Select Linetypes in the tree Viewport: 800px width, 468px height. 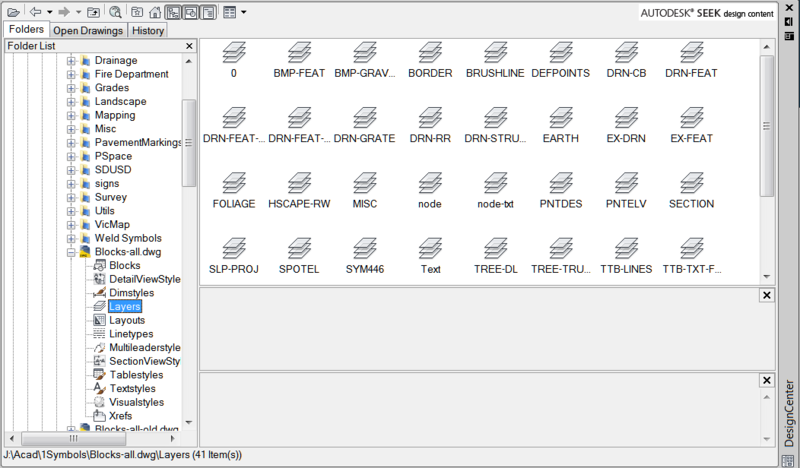pos(131,334)
